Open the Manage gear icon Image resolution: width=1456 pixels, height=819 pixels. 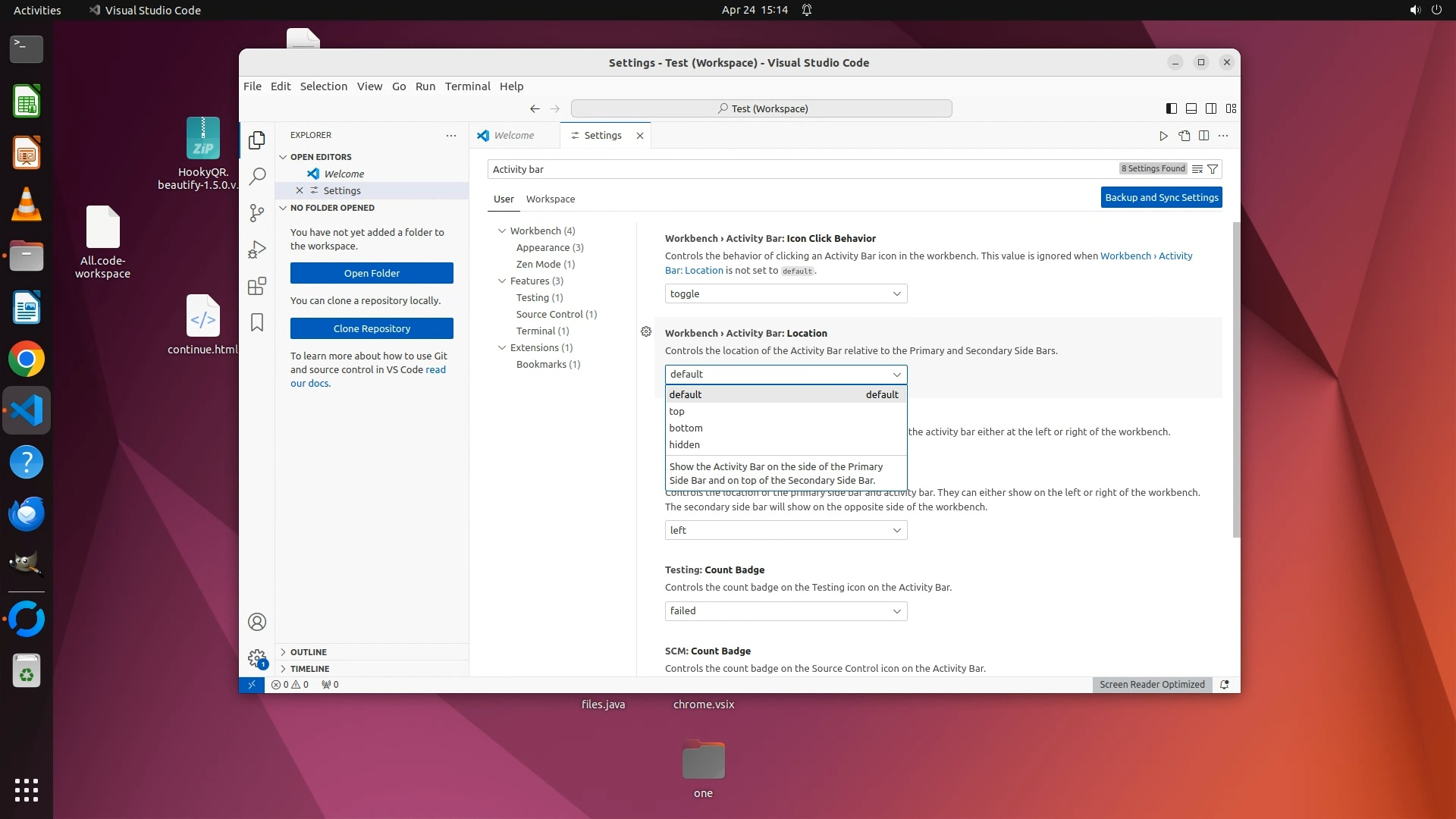pyautogui.click(x=257, y=657)
